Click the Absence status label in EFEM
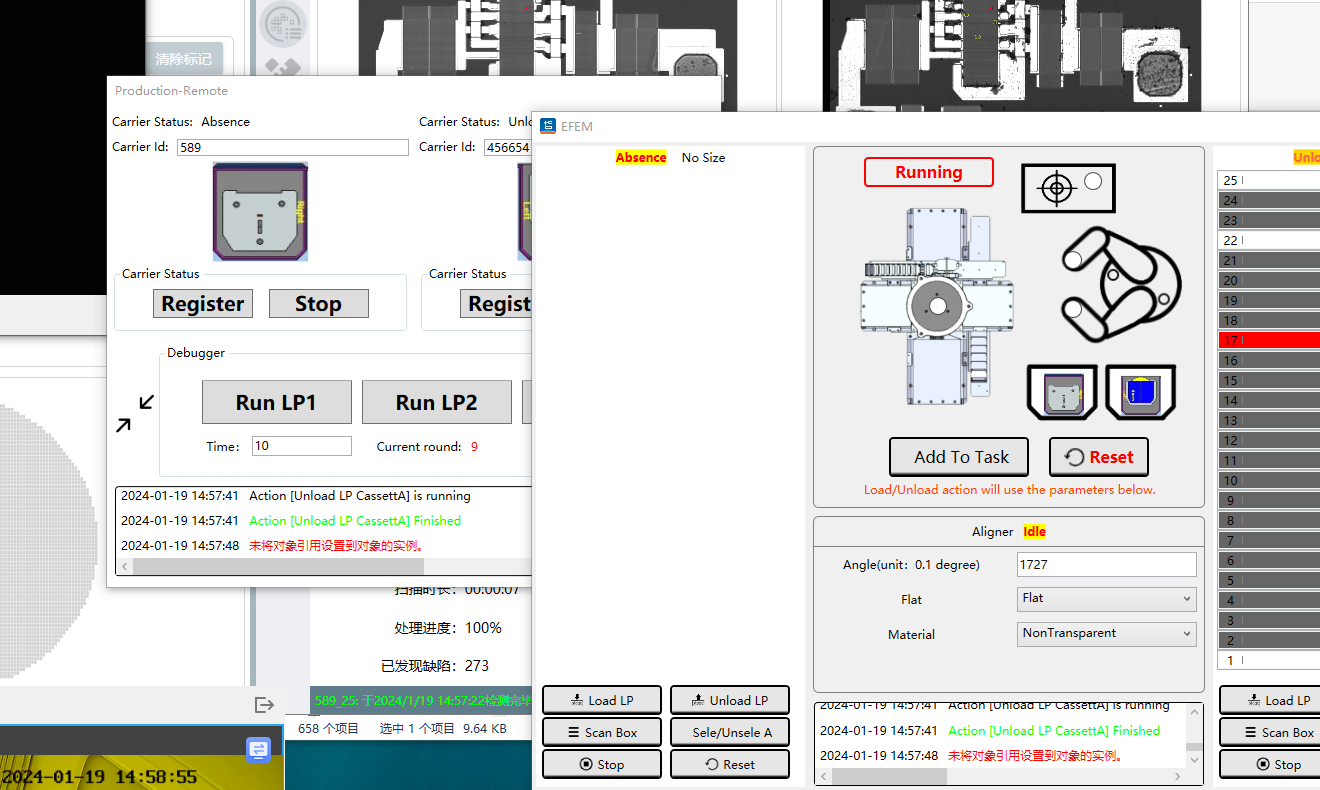This screenshot has height=790, width=1320. pyautogui.click(x=641, y=158)
